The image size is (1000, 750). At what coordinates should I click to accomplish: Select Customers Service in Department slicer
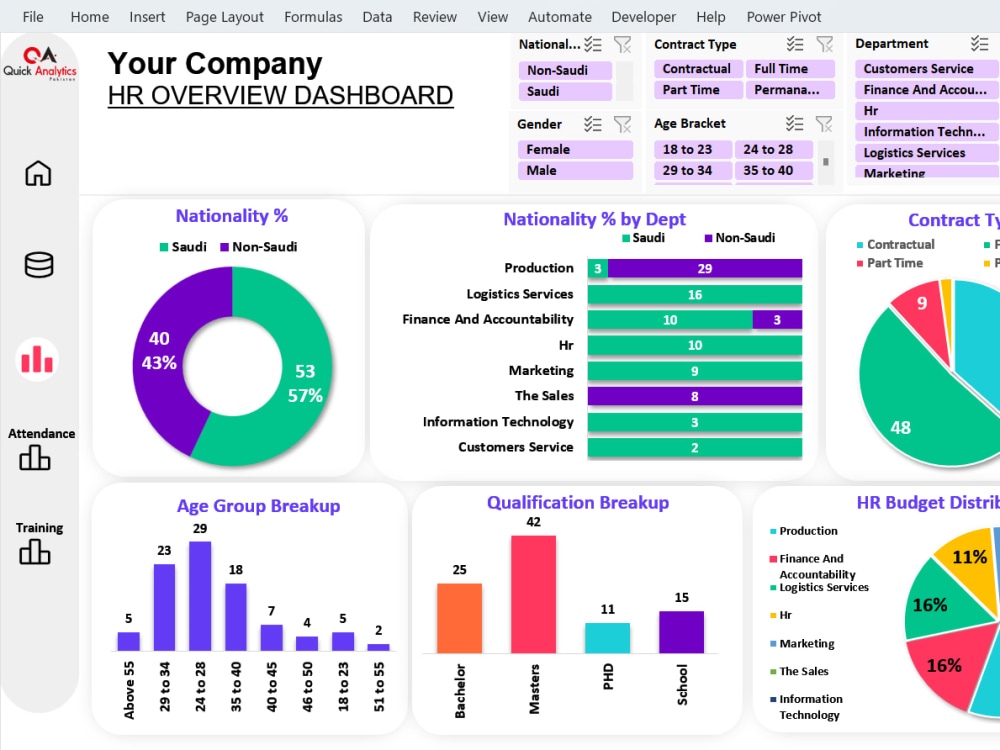pos(921,69)
